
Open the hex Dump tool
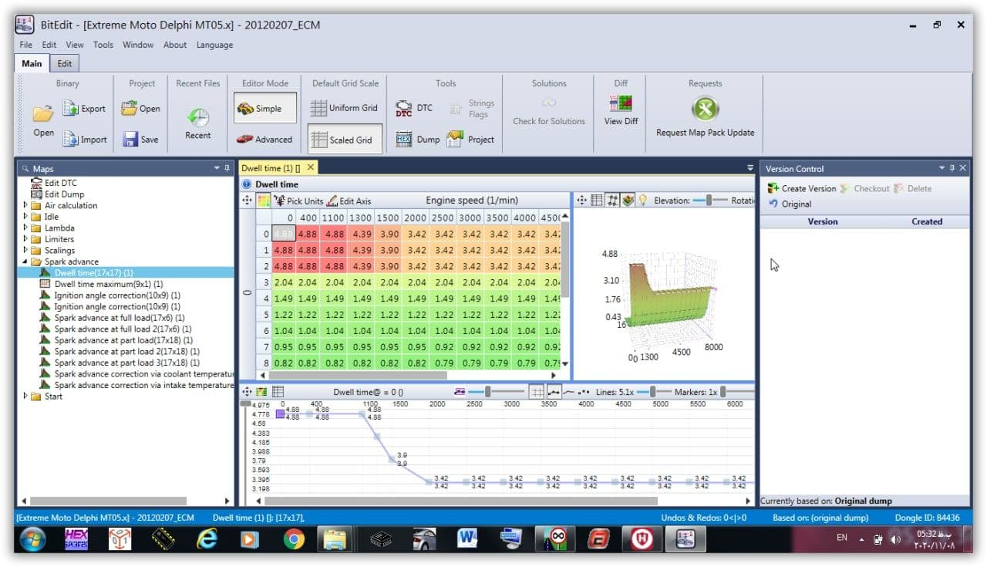tap(417, 139)
